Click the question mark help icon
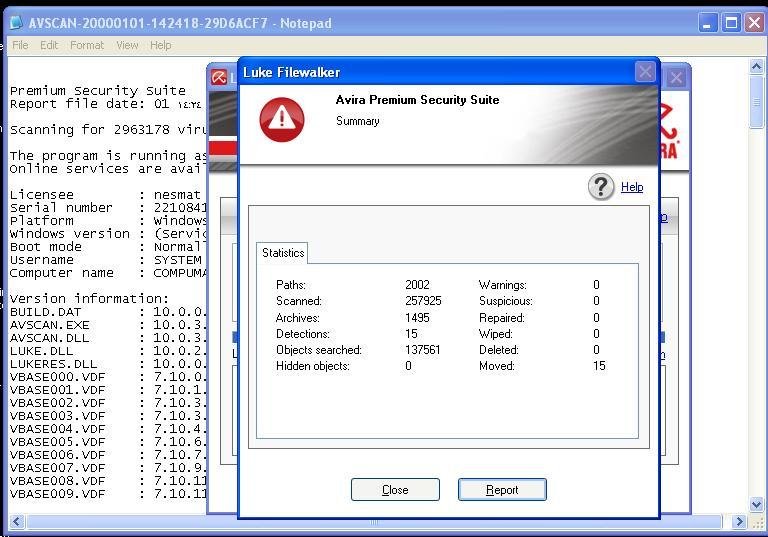The image size is (768, 537). (x=601, y=187)
